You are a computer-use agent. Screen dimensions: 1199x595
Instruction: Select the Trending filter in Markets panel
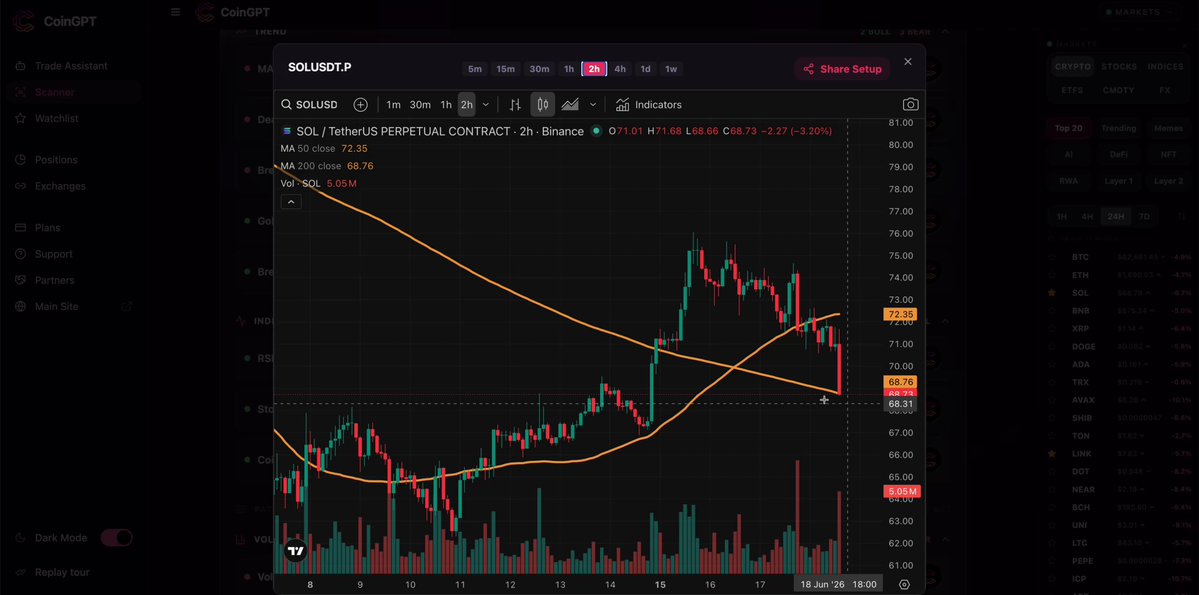[1119, 128]
